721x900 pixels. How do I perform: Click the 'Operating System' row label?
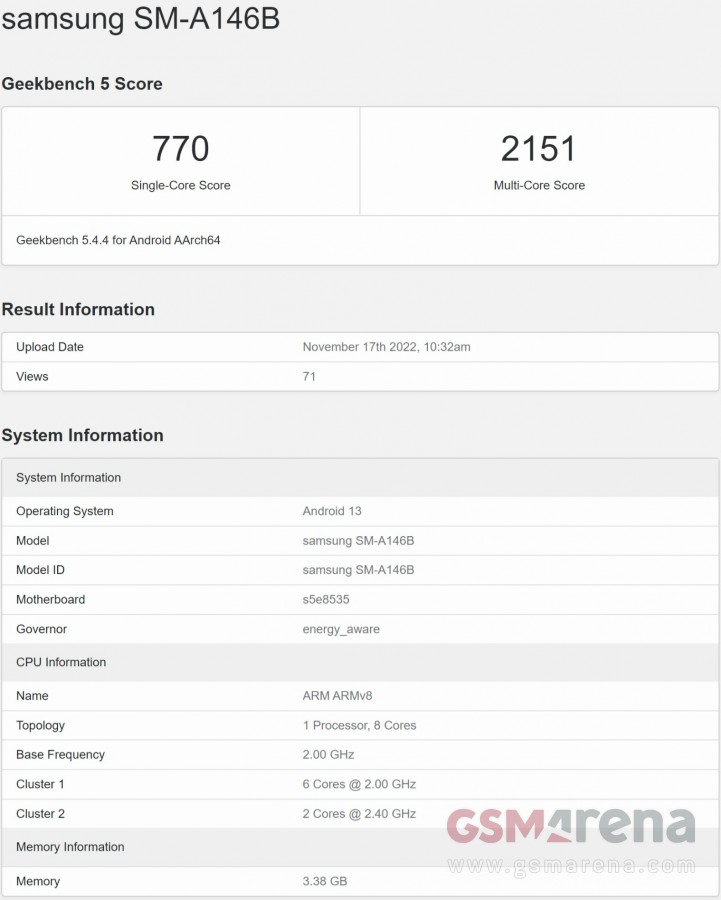click(x=65, y=511)
